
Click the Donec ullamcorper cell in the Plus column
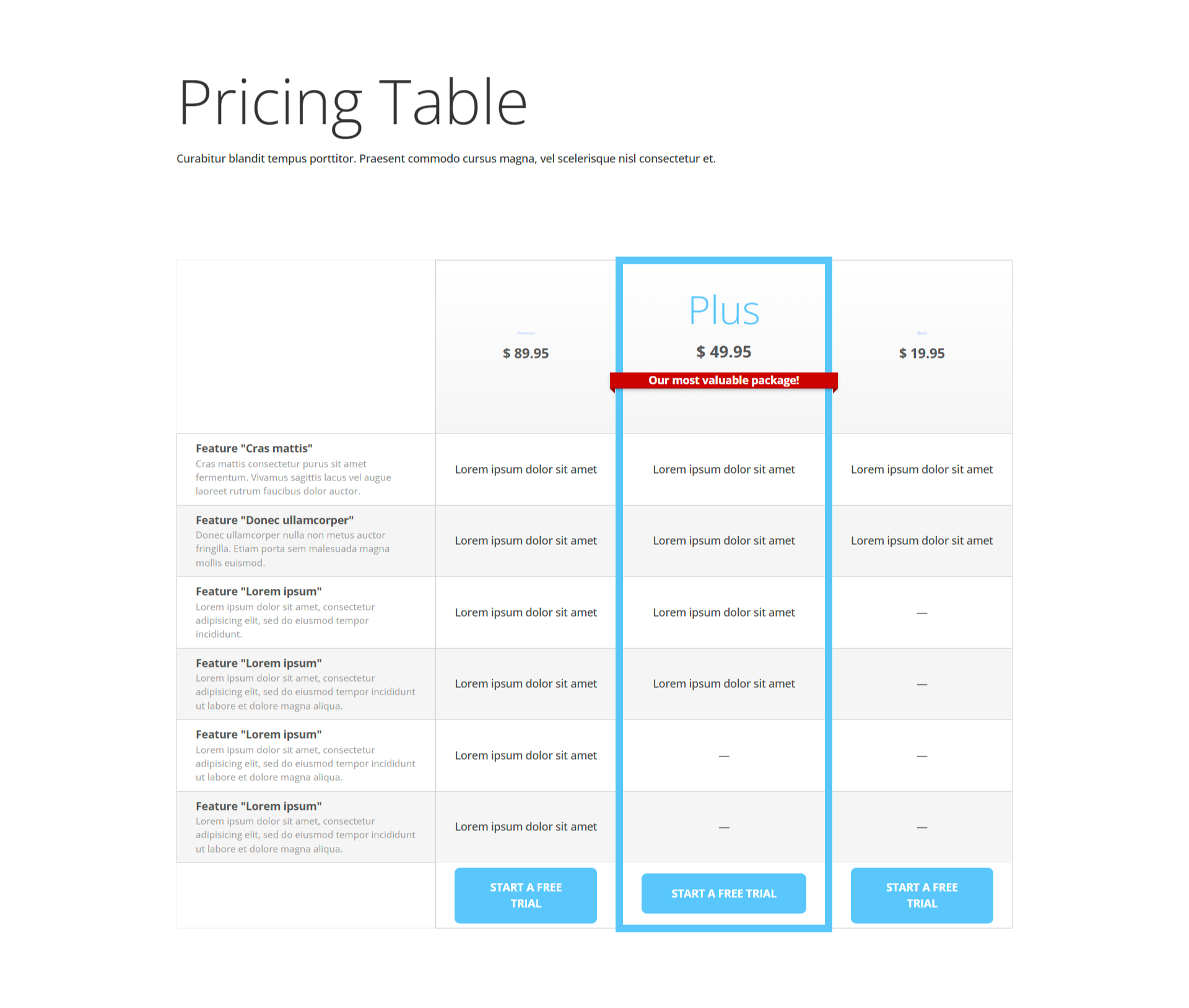[x=723, y=541]
